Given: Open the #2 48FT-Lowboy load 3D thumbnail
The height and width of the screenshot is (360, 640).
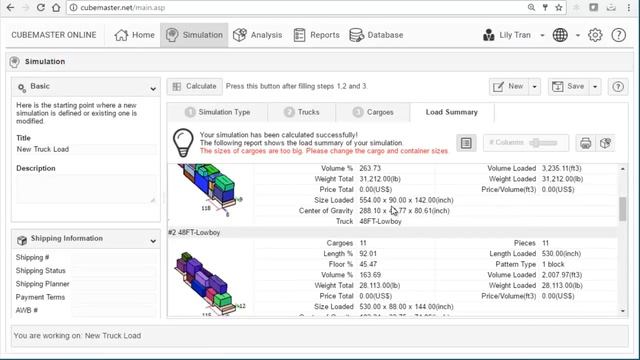Looking at the screenshot, I should 209,283.
